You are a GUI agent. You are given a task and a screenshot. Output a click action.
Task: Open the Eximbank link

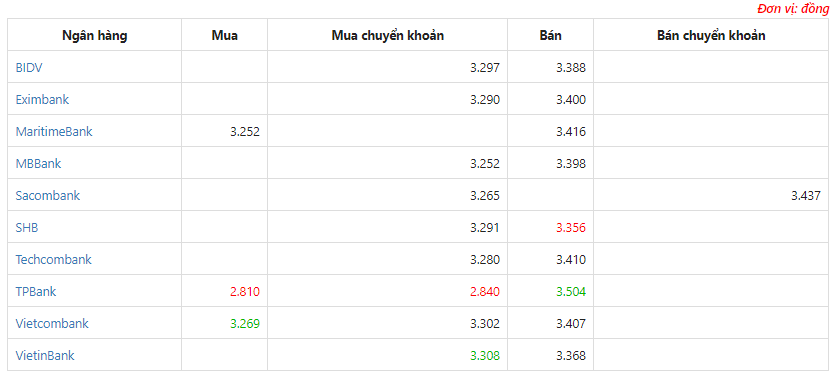(42, 100)
